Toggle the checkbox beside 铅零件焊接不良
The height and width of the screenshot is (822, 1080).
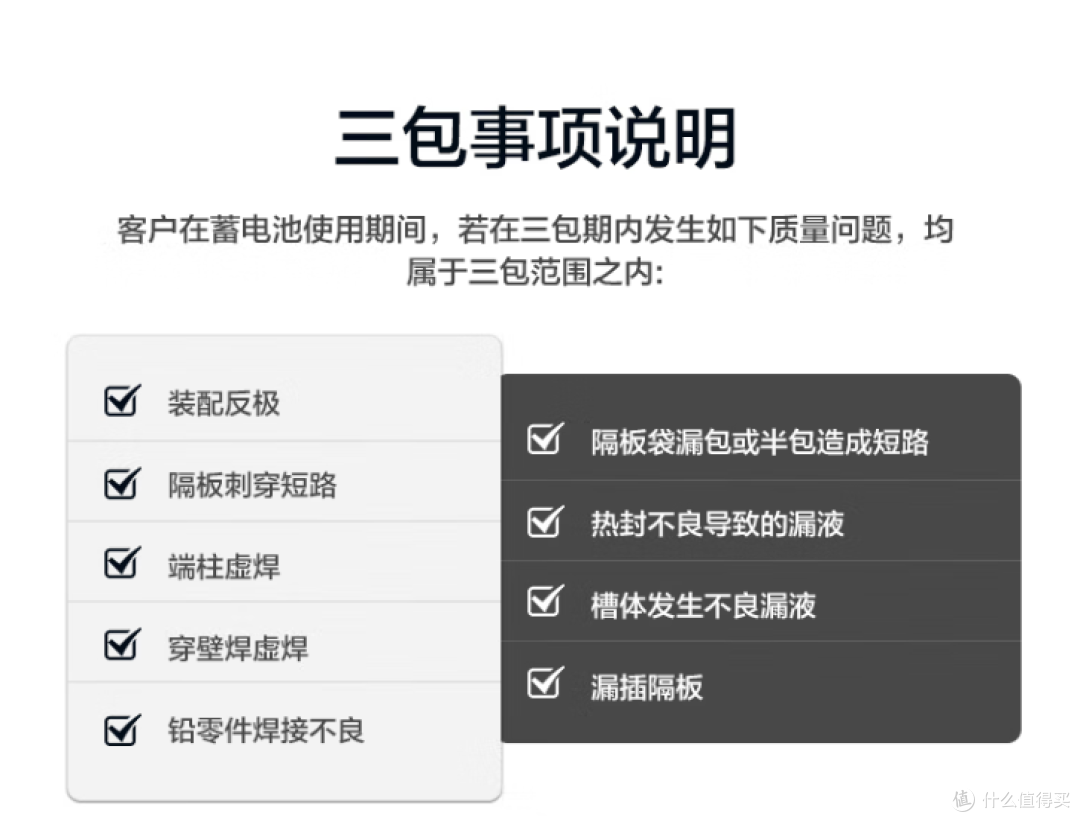point(122,730)
